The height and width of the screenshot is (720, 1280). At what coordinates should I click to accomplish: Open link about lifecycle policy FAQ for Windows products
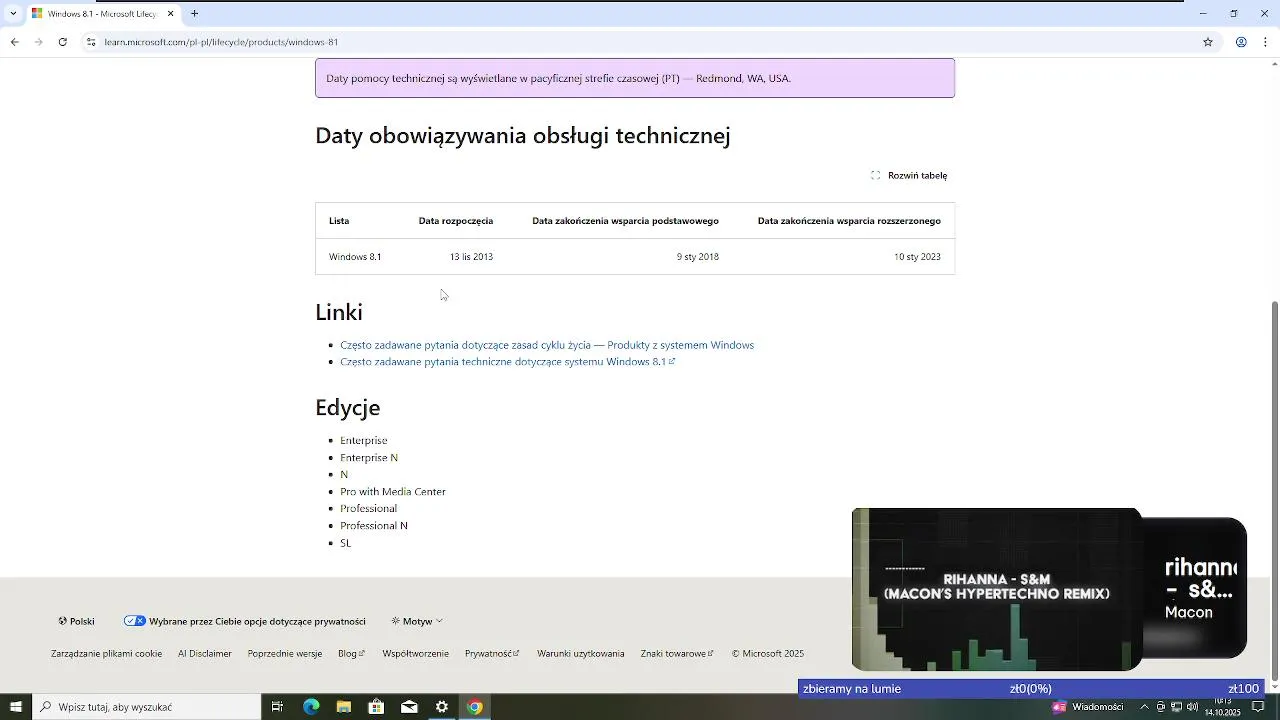(547, 345)
